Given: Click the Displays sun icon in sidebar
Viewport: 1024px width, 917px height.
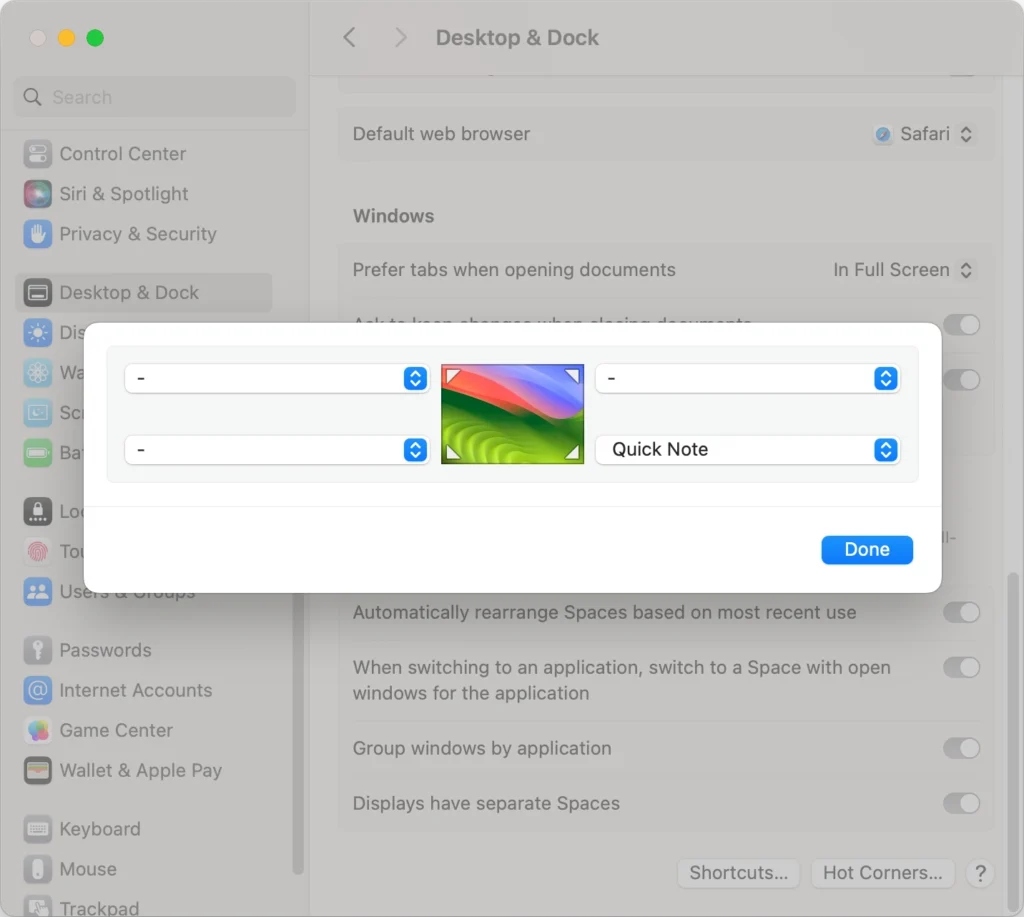Looking at the screenshot, I should pyautogui.click(x=37, y=332).
